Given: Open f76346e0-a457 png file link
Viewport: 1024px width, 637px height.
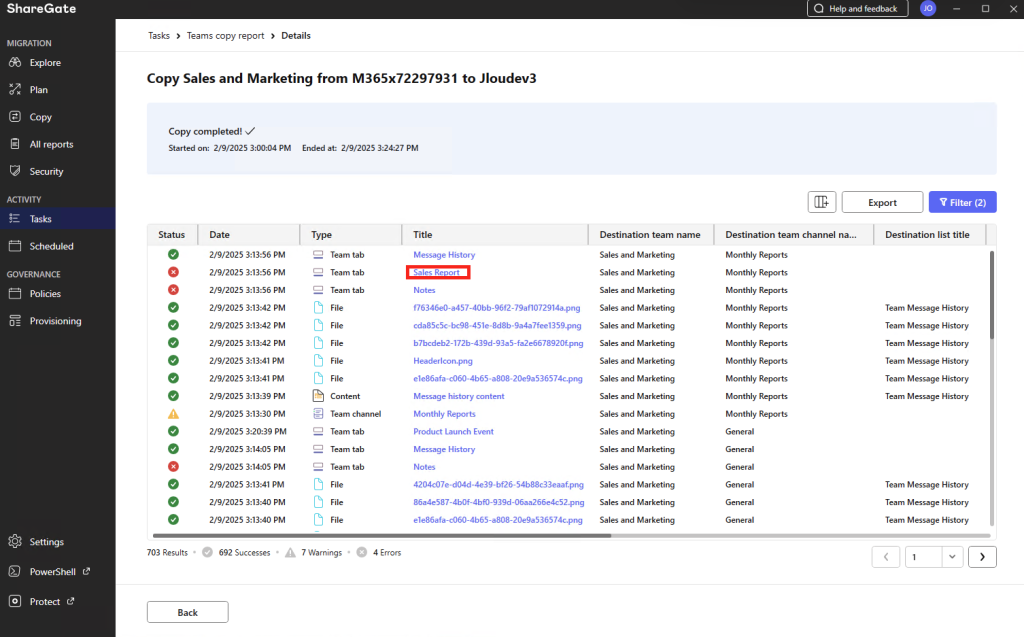Looking at the screenshot, I should coord(496,308).
